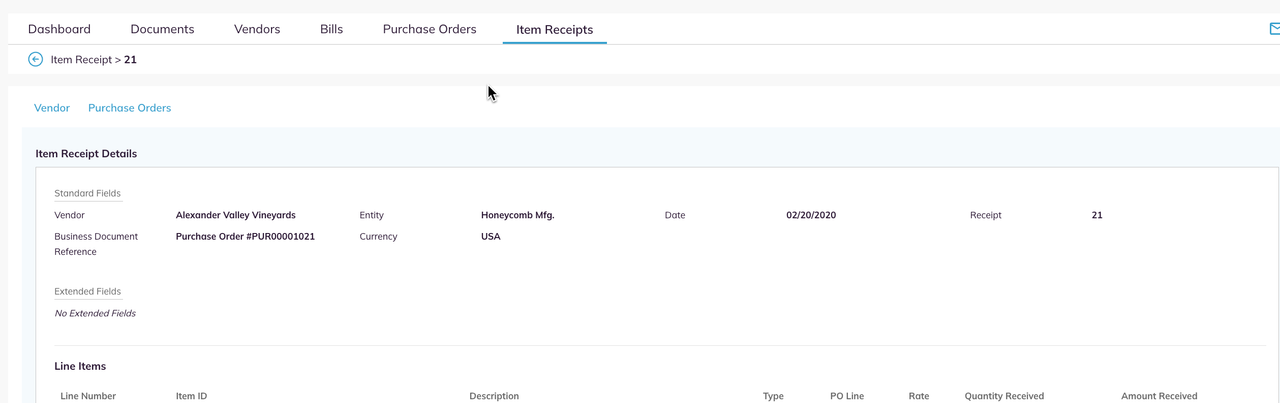
Task: Click the Purchase Order #PUR00001021 reference value
Action: click(x=245, y=237)
